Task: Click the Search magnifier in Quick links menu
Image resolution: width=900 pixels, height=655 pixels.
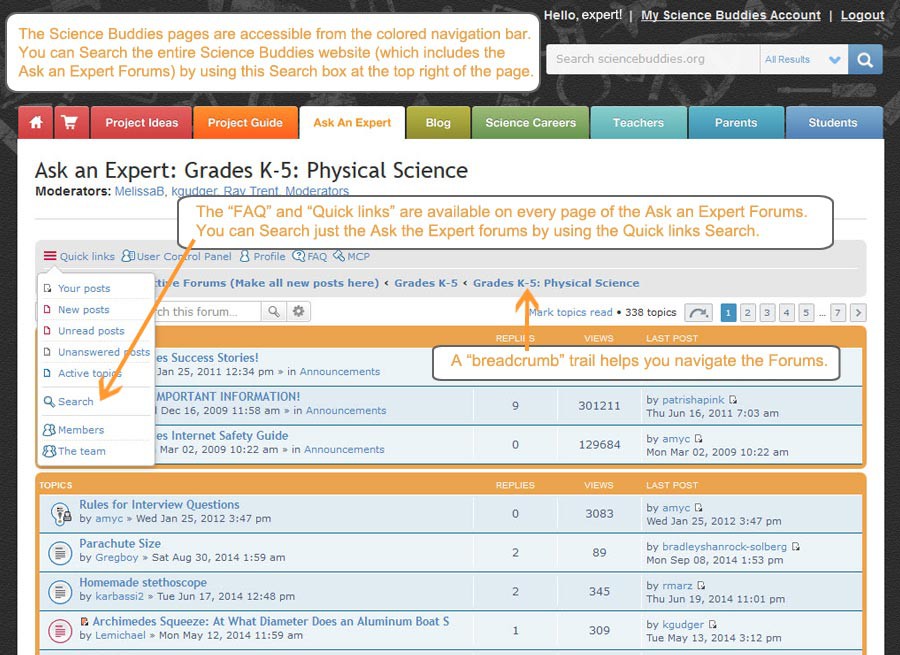Action: coord(49,401)
